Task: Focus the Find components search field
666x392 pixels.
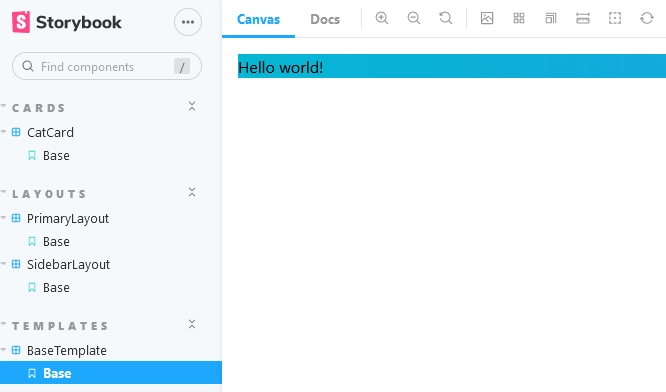Action: (107, 66)
